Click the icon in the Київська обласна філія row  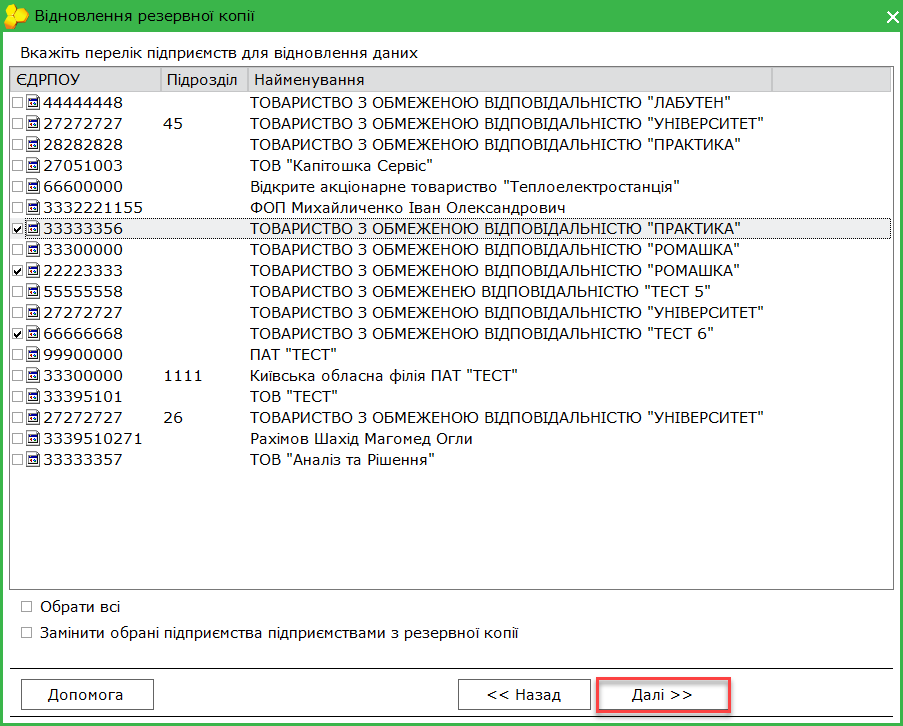tap(33, 376)
